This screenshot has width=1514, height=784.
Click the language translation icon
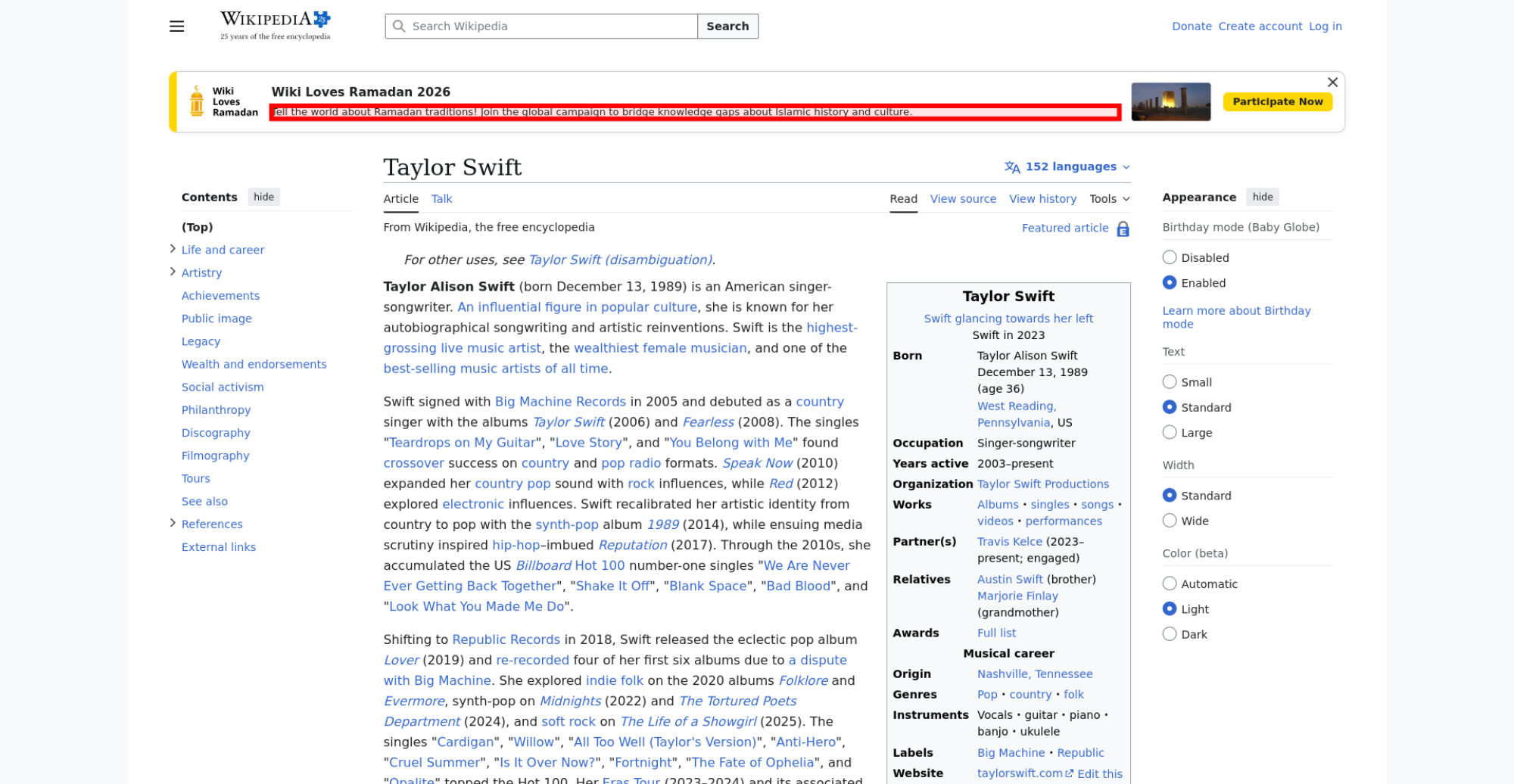click(1012, 167)
